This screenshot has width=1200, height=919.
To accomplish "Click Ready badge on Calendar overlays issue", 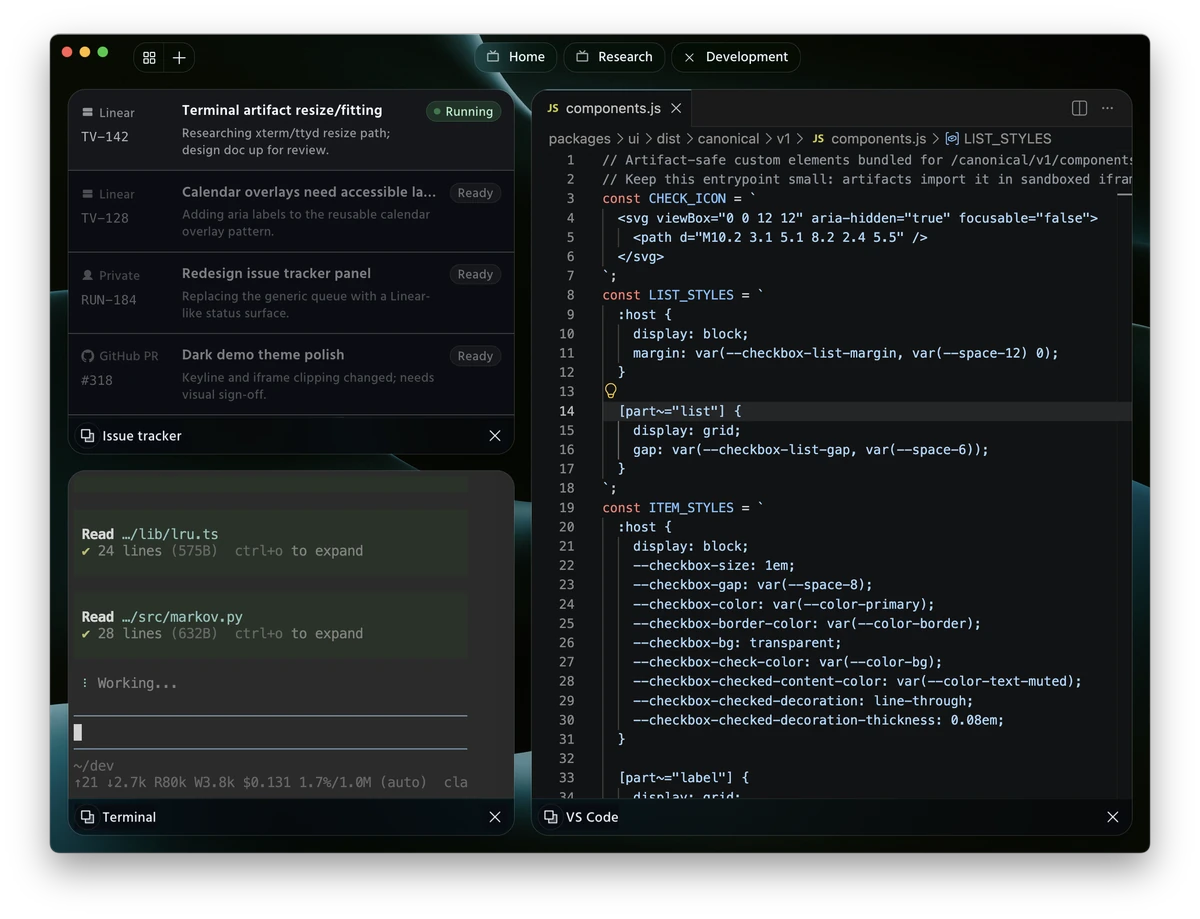I will coord(475,193).
